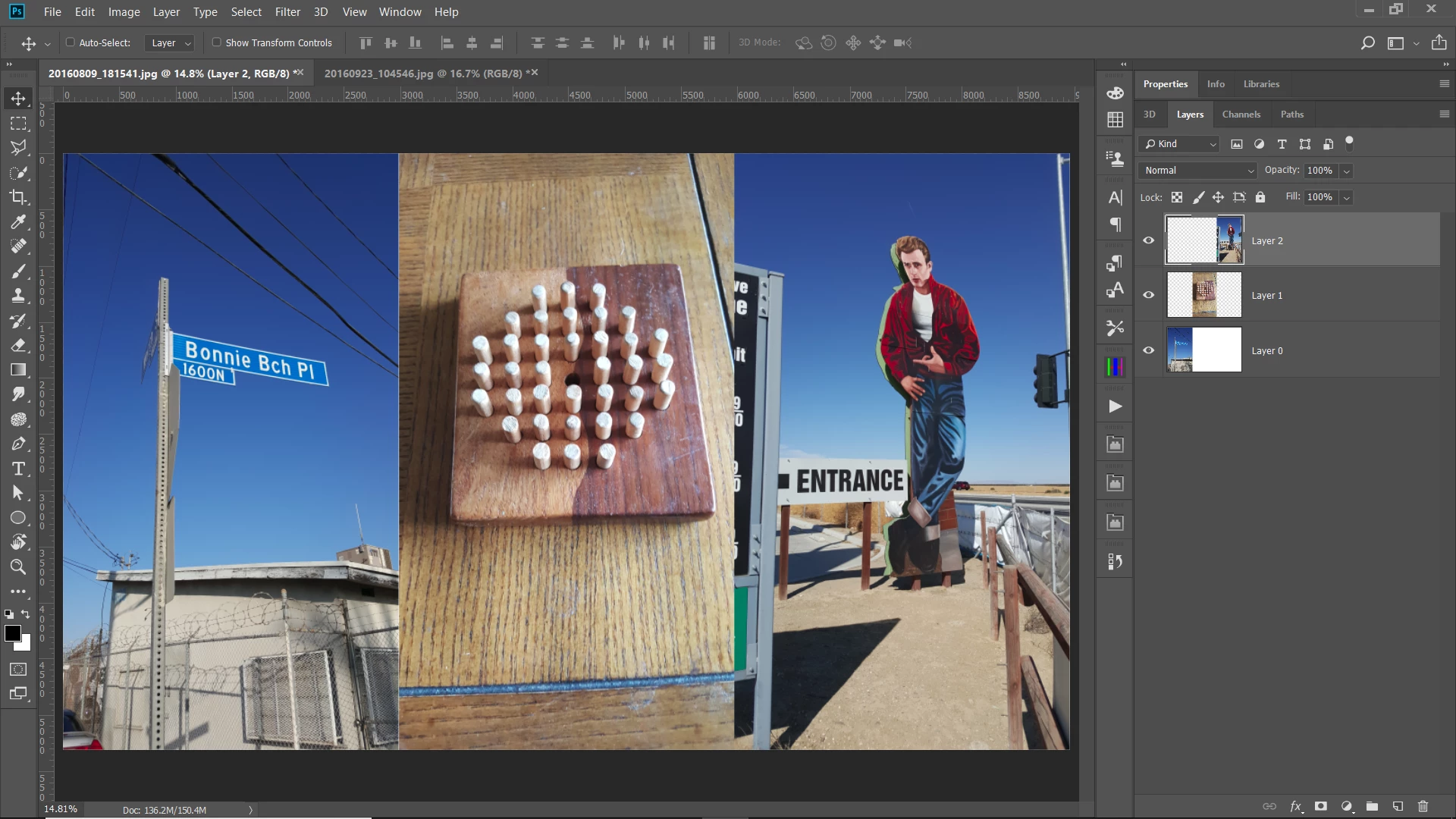Click the Delete layer trash icon
The width and height of the screenshot is (1456, 819).
pos(1423,806)
